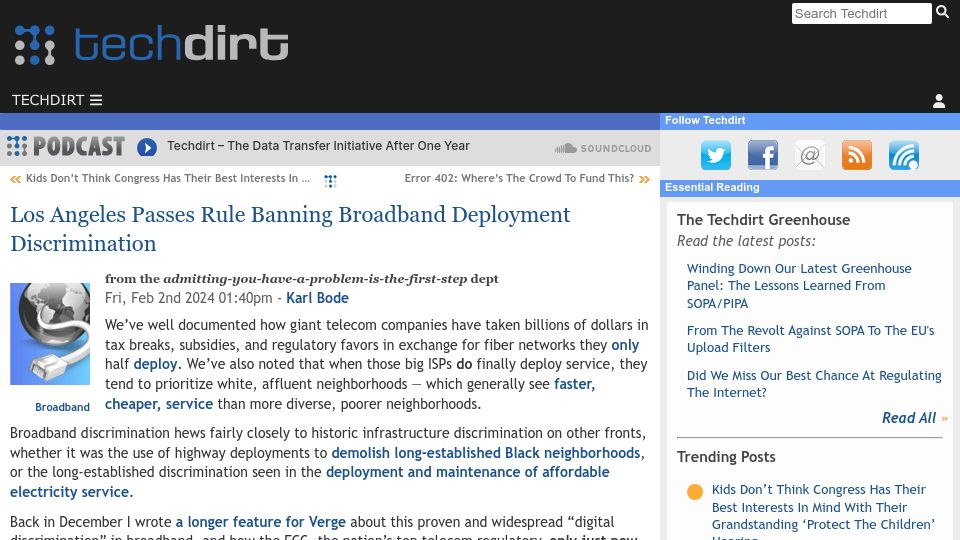
Task: Open podcast title Data Transfer Initiative
Action: [x=318, y=146]
